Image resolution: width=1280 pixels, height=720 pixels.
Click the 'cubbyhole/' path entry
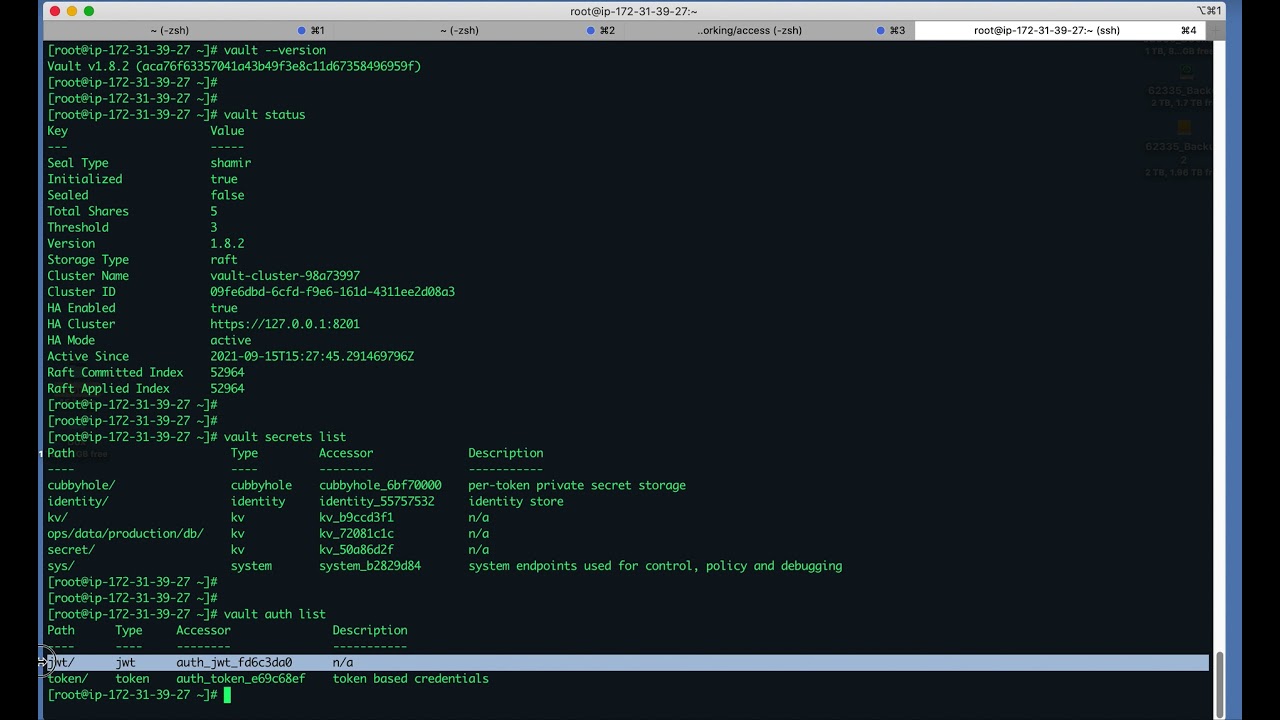click(81, 485)
